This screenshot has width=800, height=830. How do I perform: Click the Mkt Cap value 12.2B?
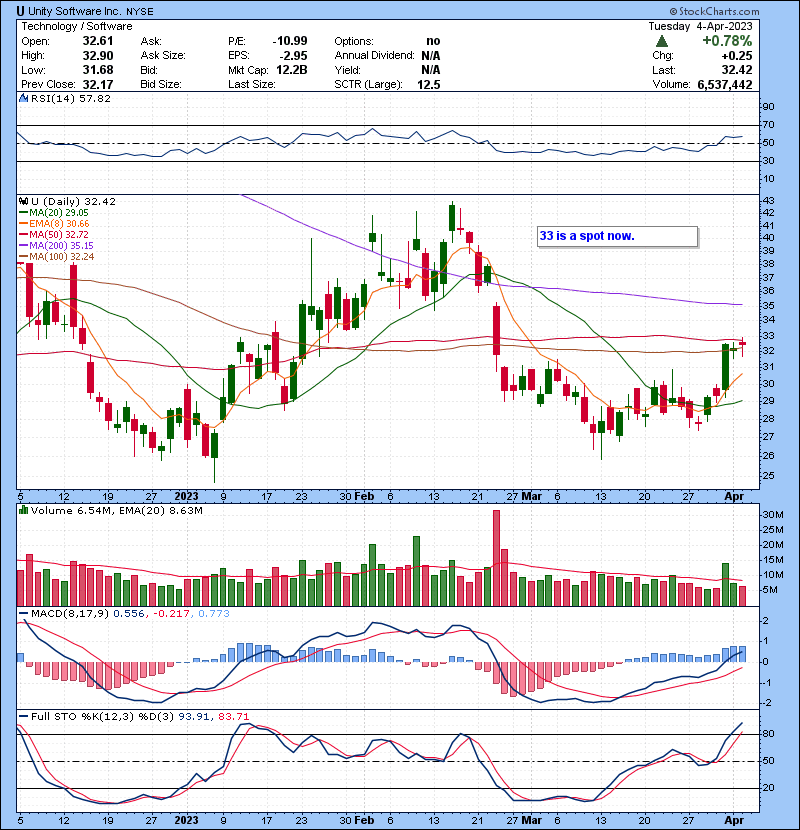291,70
